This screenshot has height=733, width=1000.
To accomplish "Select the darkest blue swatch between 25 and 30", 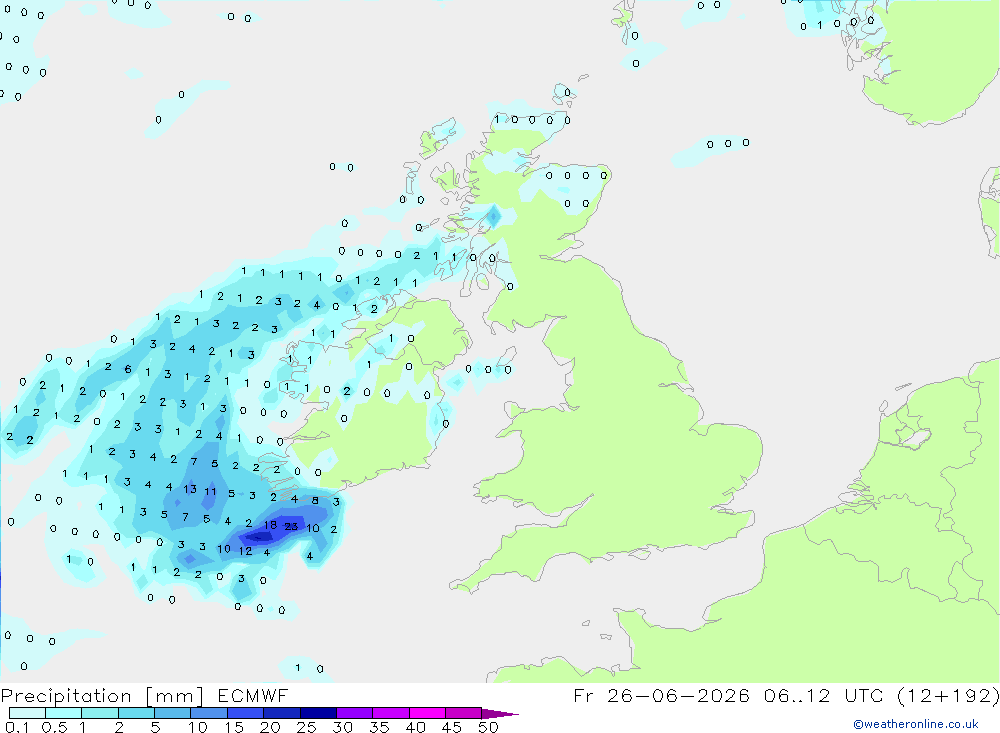I will coord(318,713).
